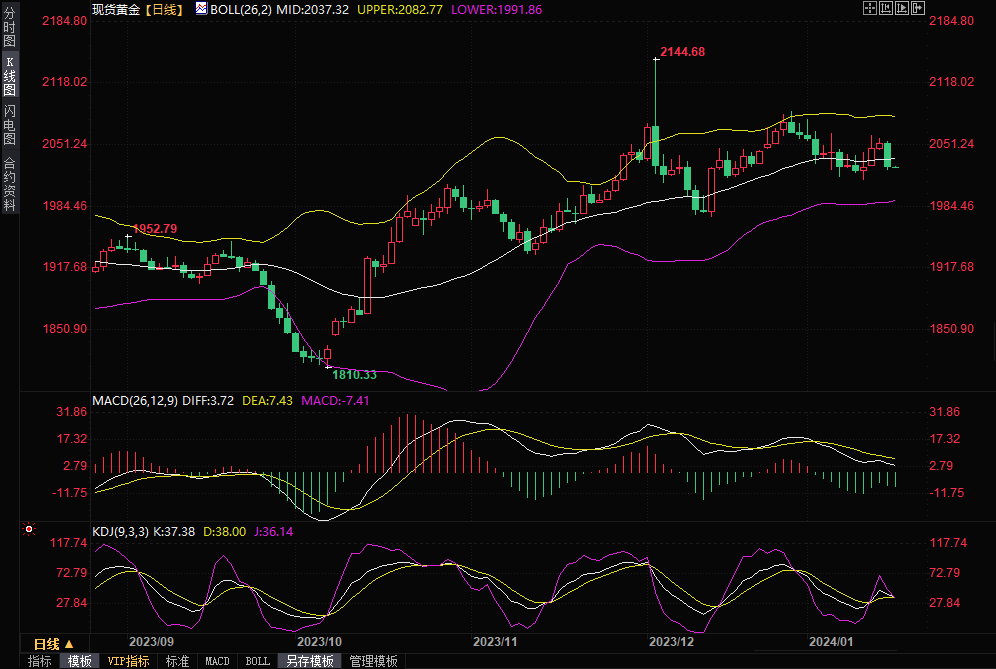The height and width of the screenshot is (669, 996).
Task: Open the 合约资料 side tab
Action: click(x=9, y=184)
